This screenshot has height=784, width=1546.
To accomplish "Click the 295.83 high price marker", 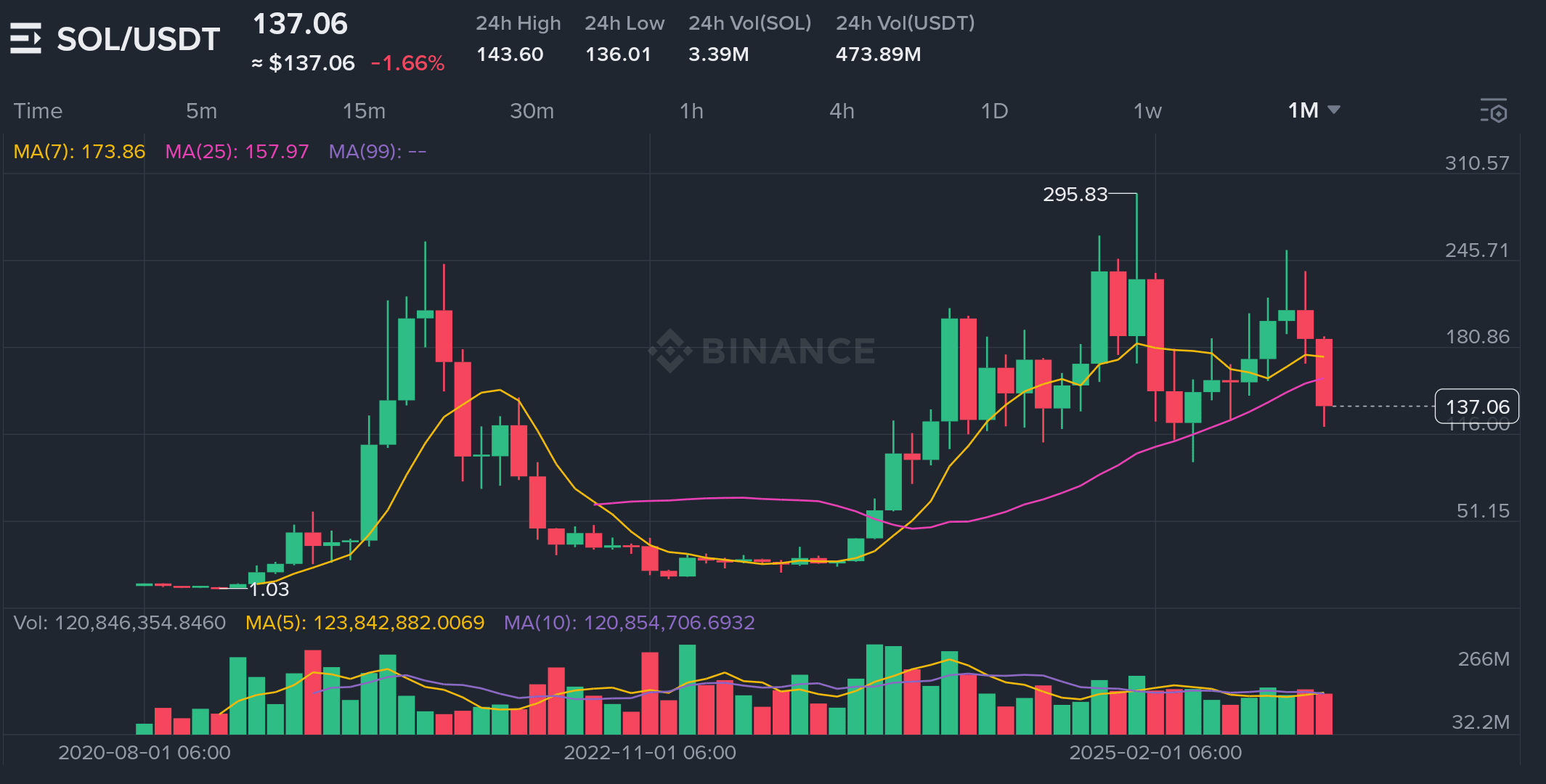I will [1075, 195].
